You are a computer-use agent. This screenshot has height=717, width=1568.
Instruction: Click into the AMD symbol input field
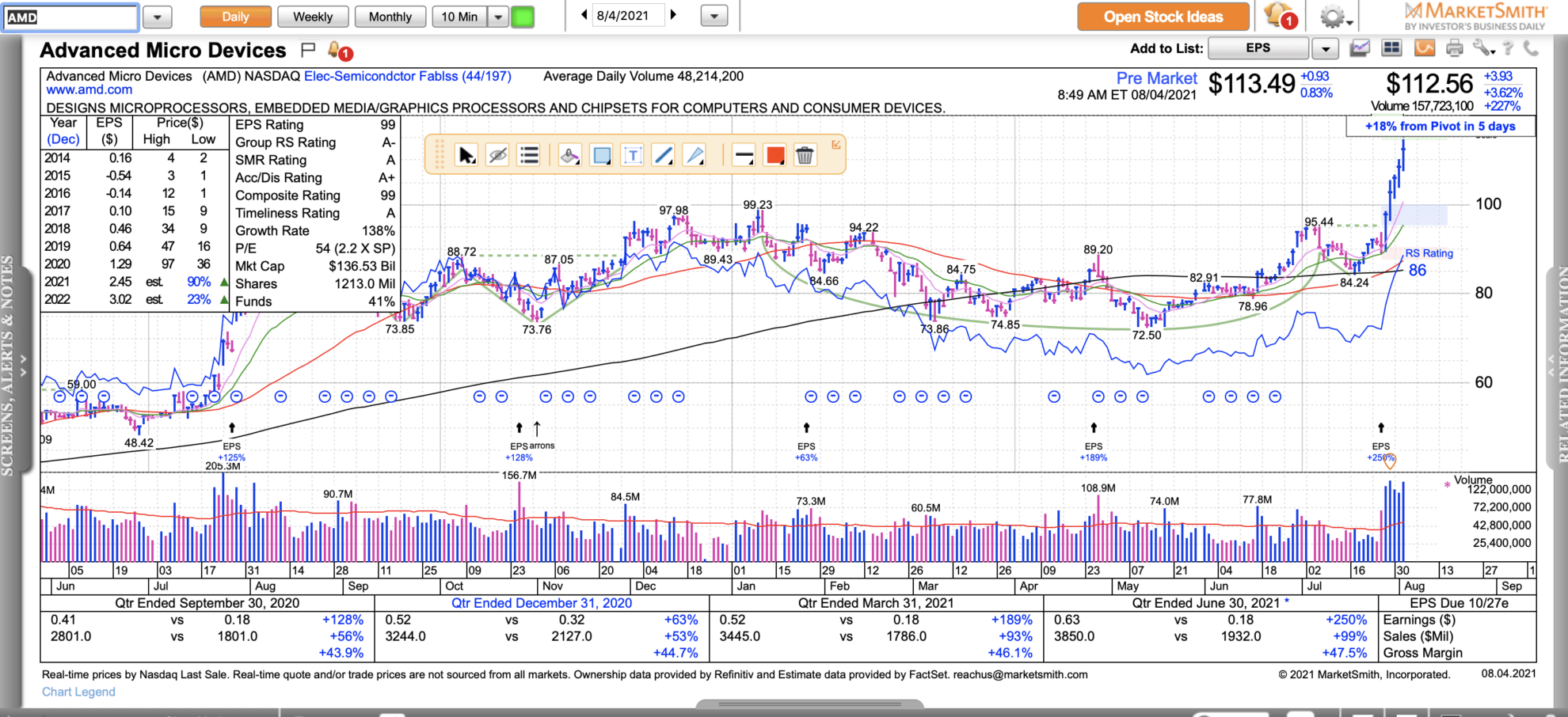(70, 17)
